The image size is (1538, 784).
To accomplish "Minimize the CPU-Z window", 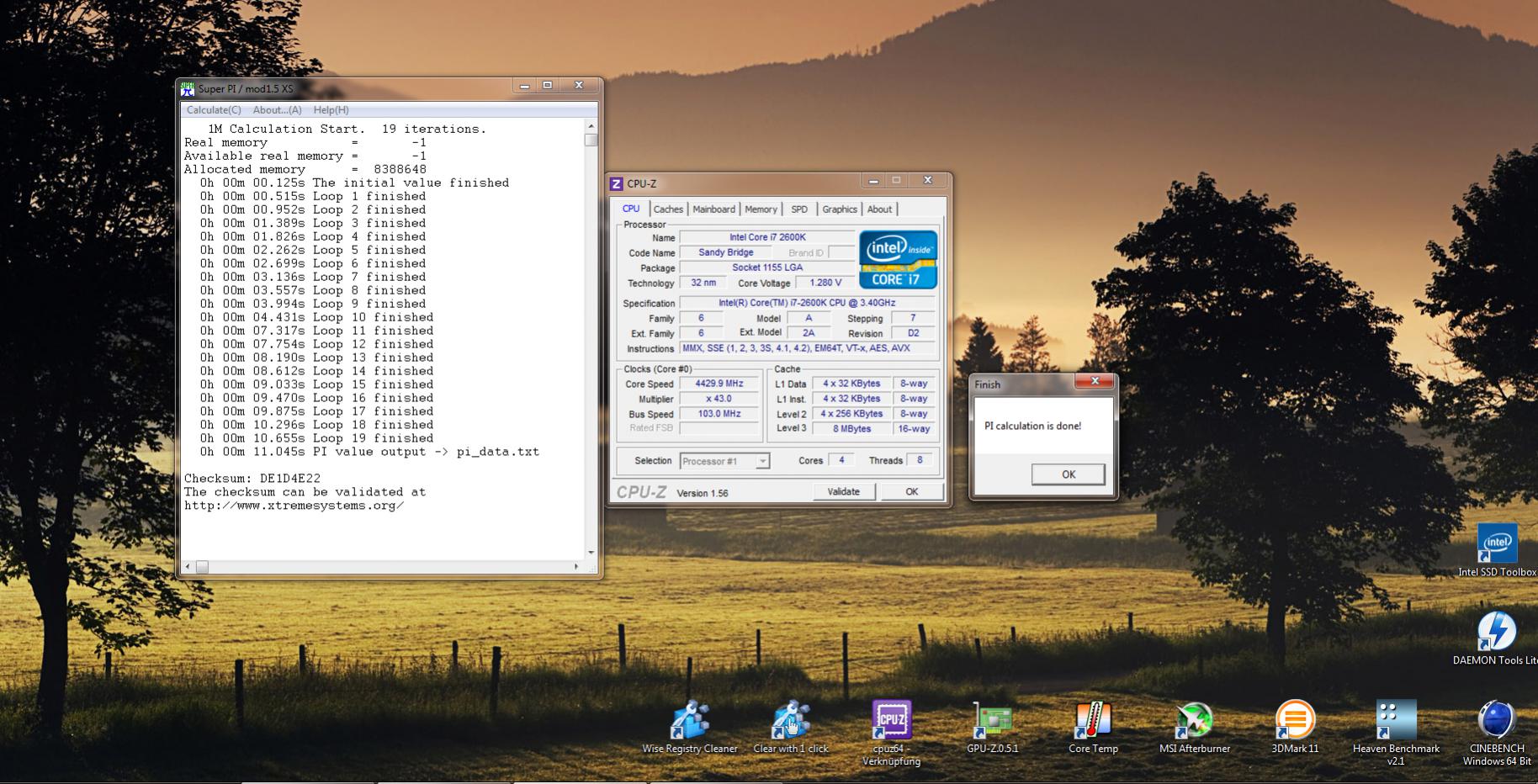I will point(873,181).
